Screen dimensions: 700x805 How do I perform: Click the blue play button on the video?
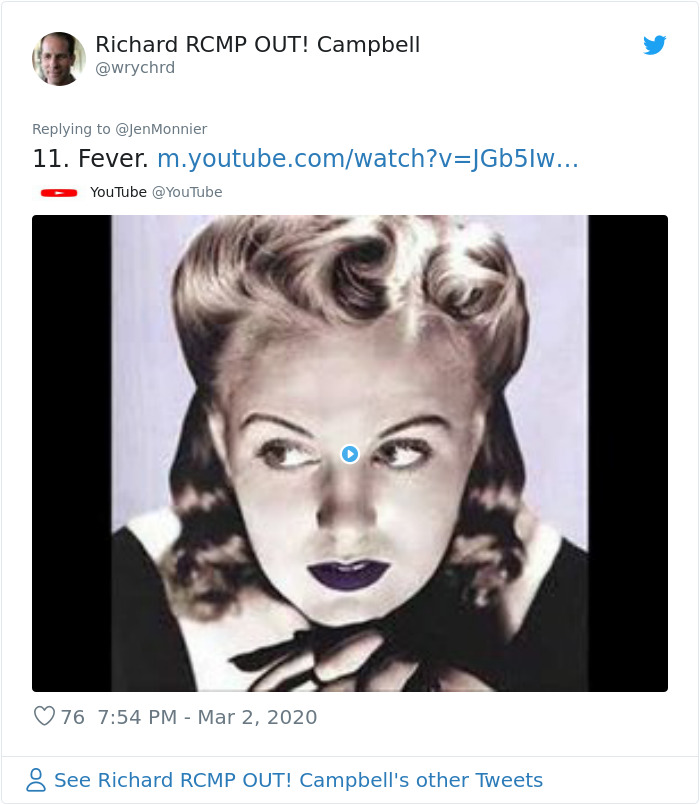(349, 453)
